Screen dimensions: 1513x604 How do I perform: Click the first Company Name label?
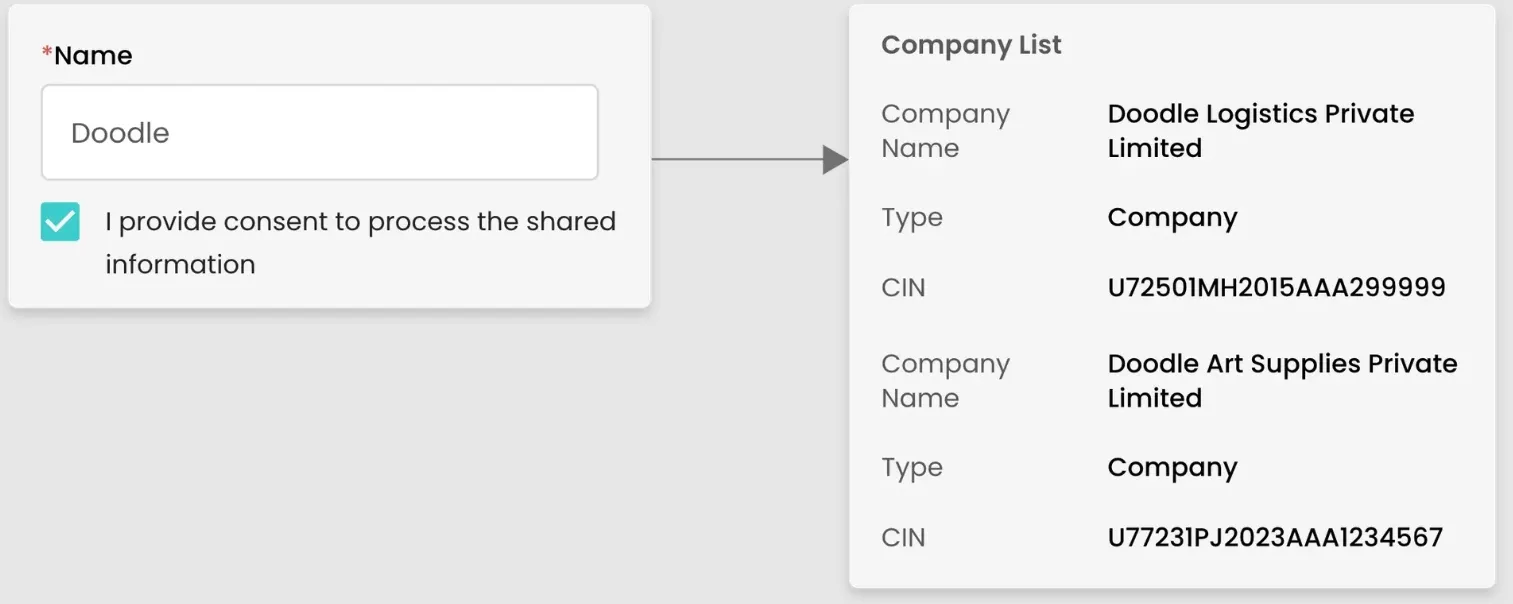pos(944,131)
